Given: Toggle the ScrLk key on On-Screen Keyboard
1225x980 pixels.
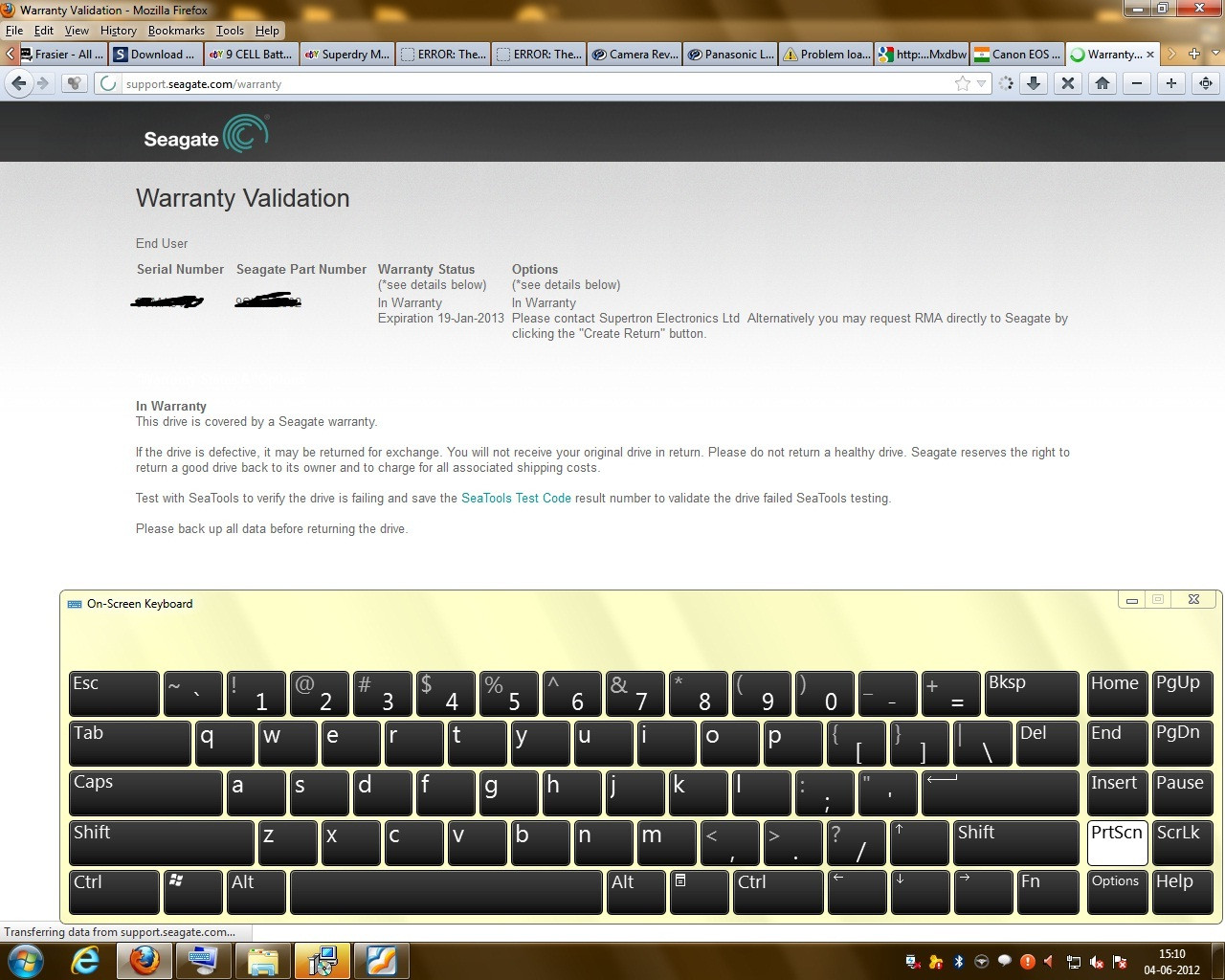Looking at the screenshot, I should [1183, 843].
